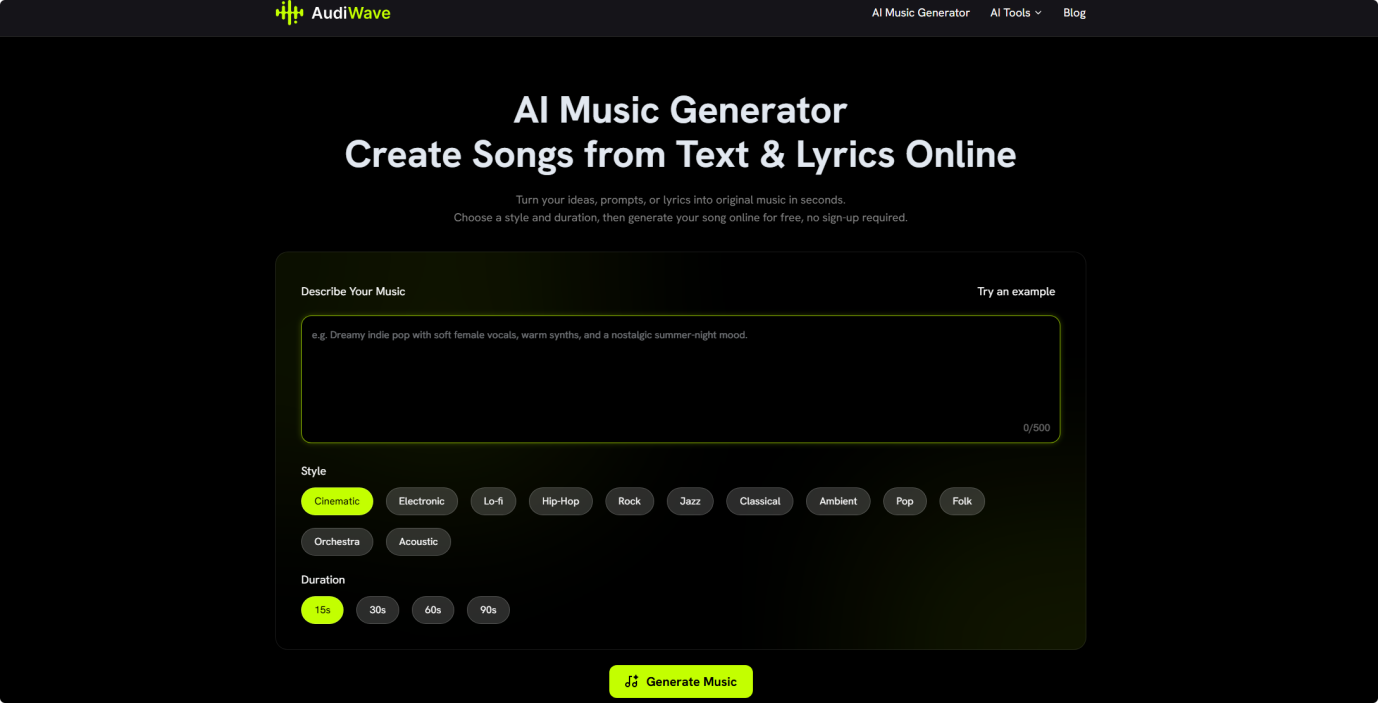Click the 0/500 character counter

point(1036,428)
